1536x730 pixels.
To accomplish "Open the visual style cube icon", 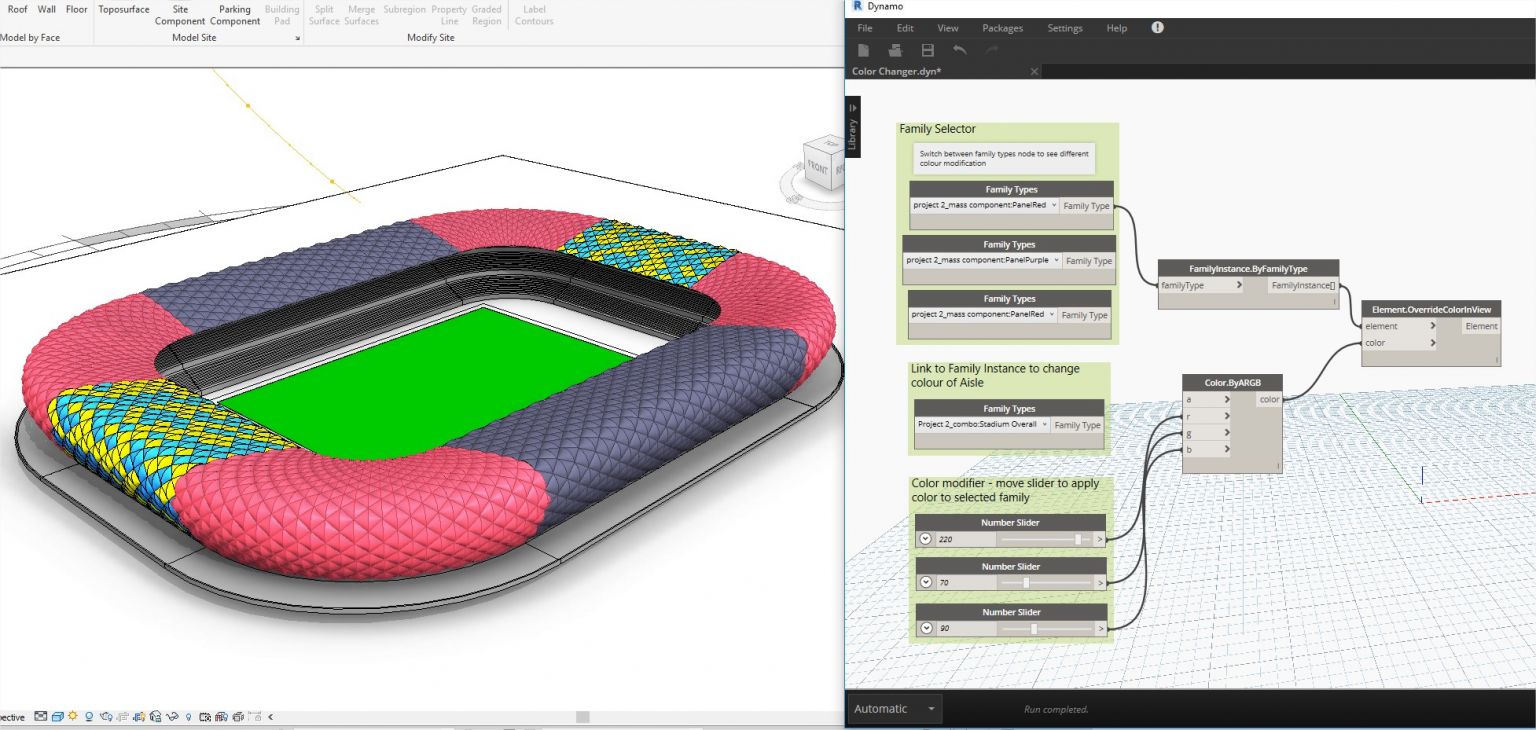I will tap(57, 716).
